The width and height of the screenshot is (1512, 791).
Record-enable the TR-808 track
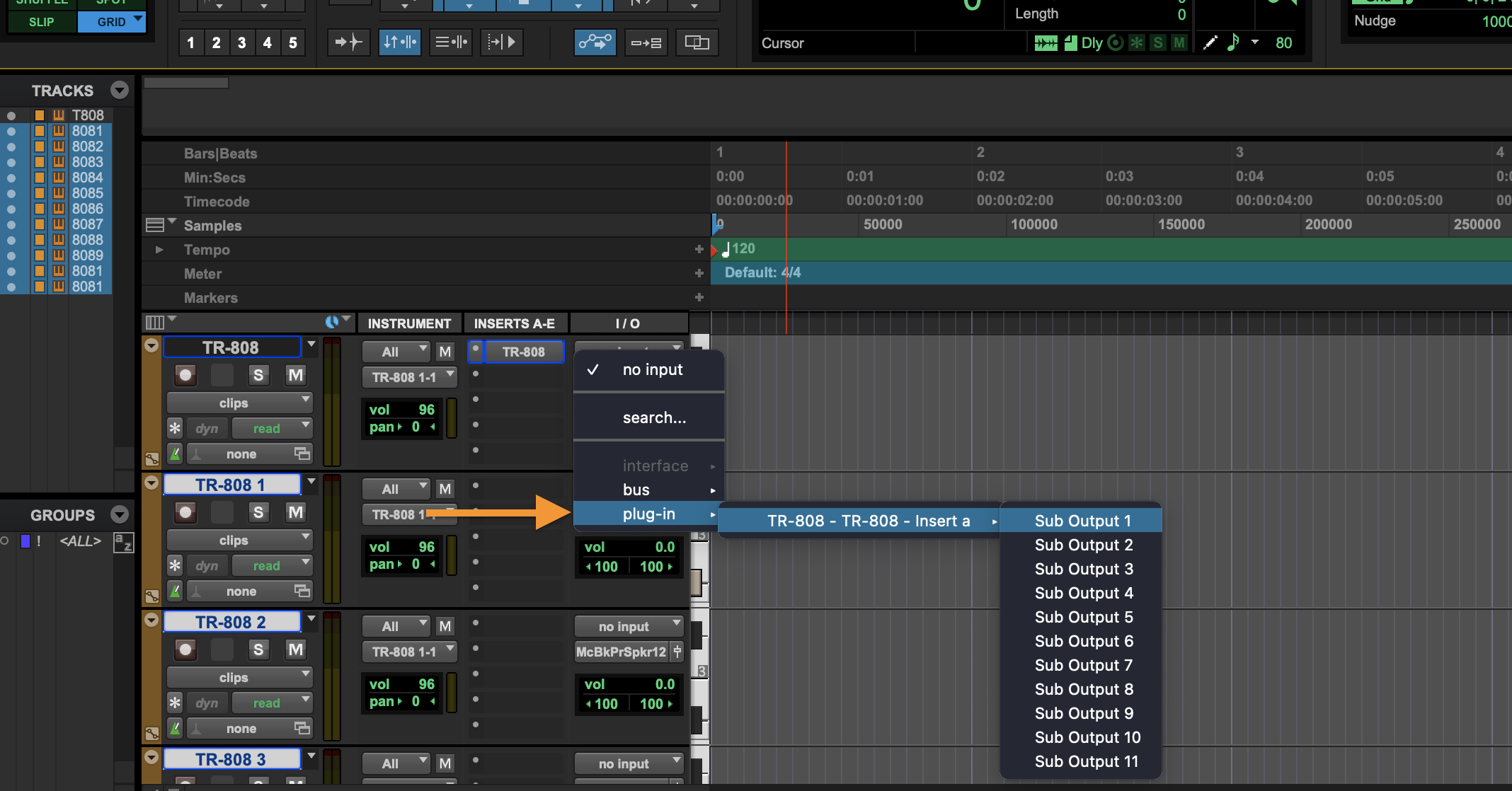[x=185, y=375]
